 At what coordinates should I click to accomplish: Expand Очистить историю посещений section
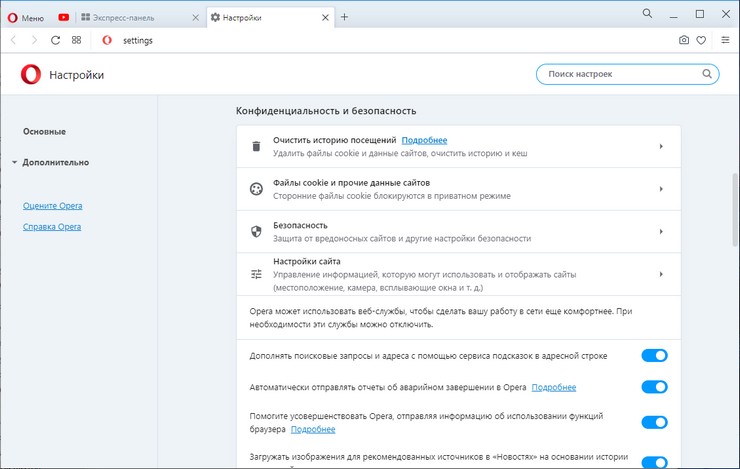[x=460, y=147]
